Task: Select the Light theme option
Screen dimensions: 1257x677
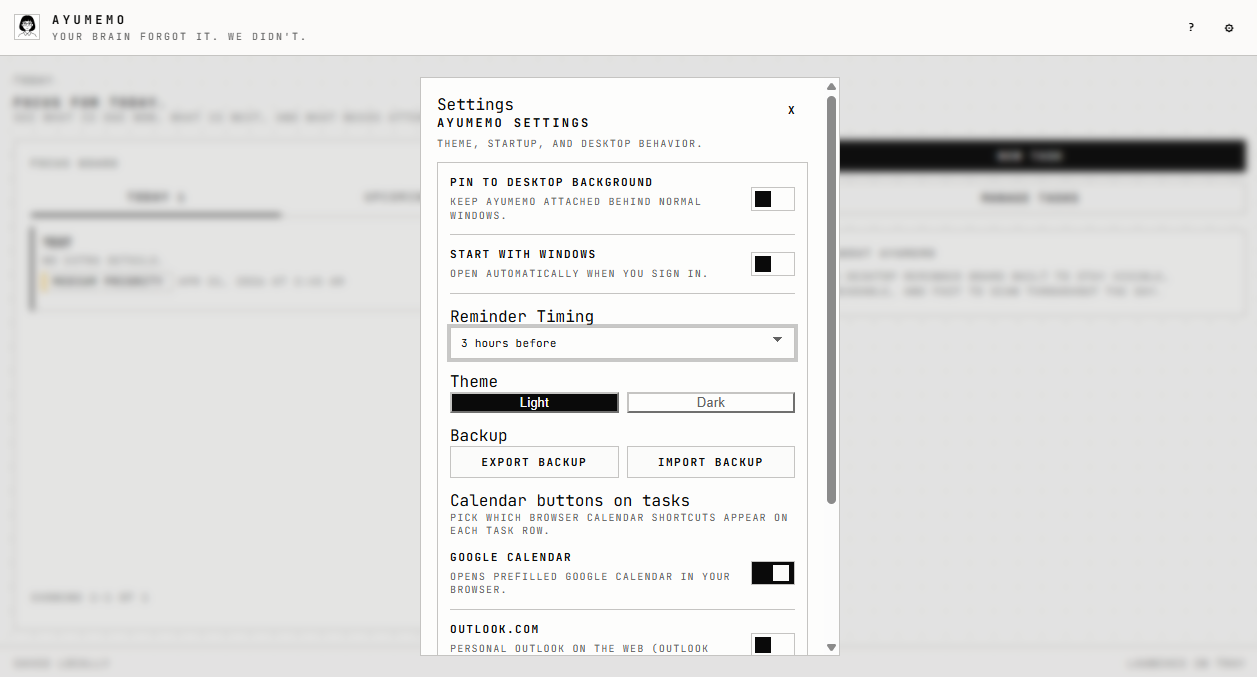Action: pyautogui.click(x=535, y=402)
